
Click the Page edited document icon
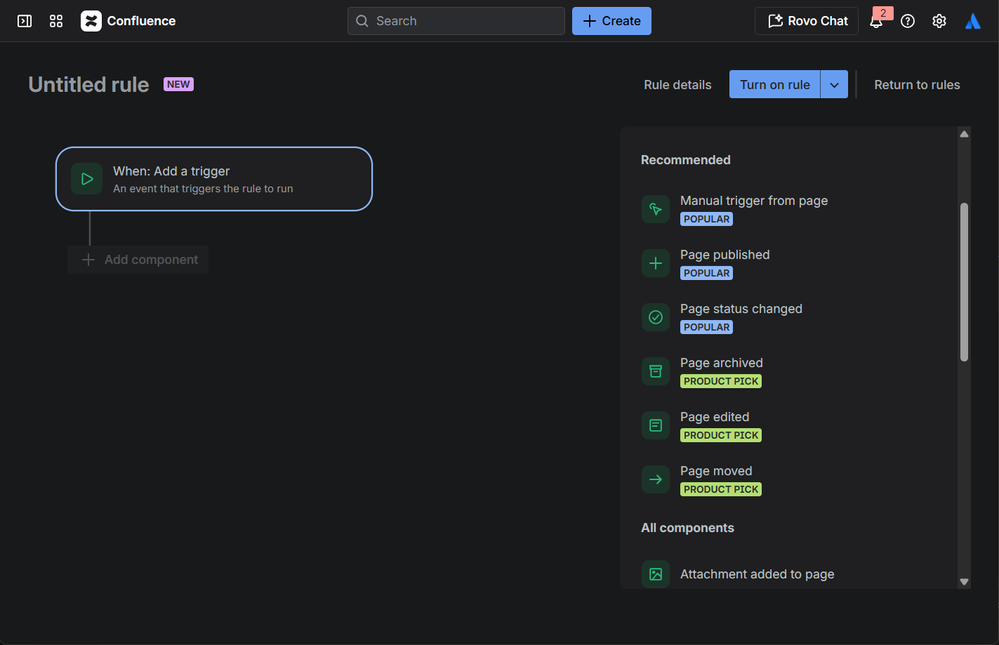click(x=656, y=426)
